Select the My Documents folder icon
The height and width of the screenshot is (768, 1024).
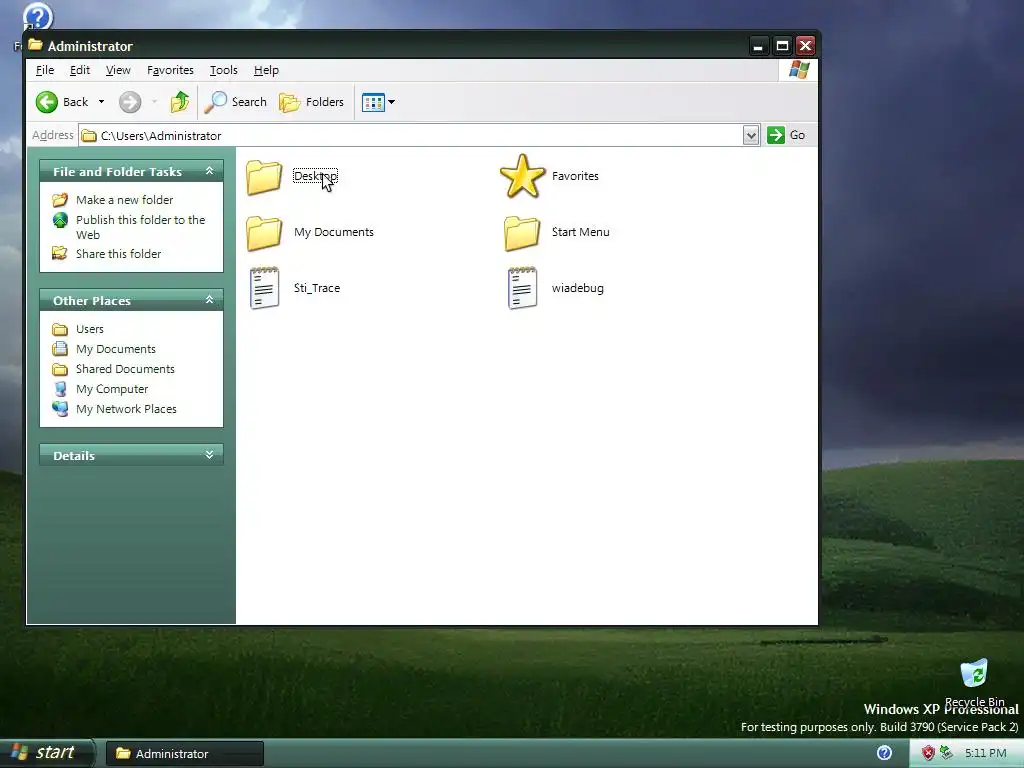click(x=264, y=233)
